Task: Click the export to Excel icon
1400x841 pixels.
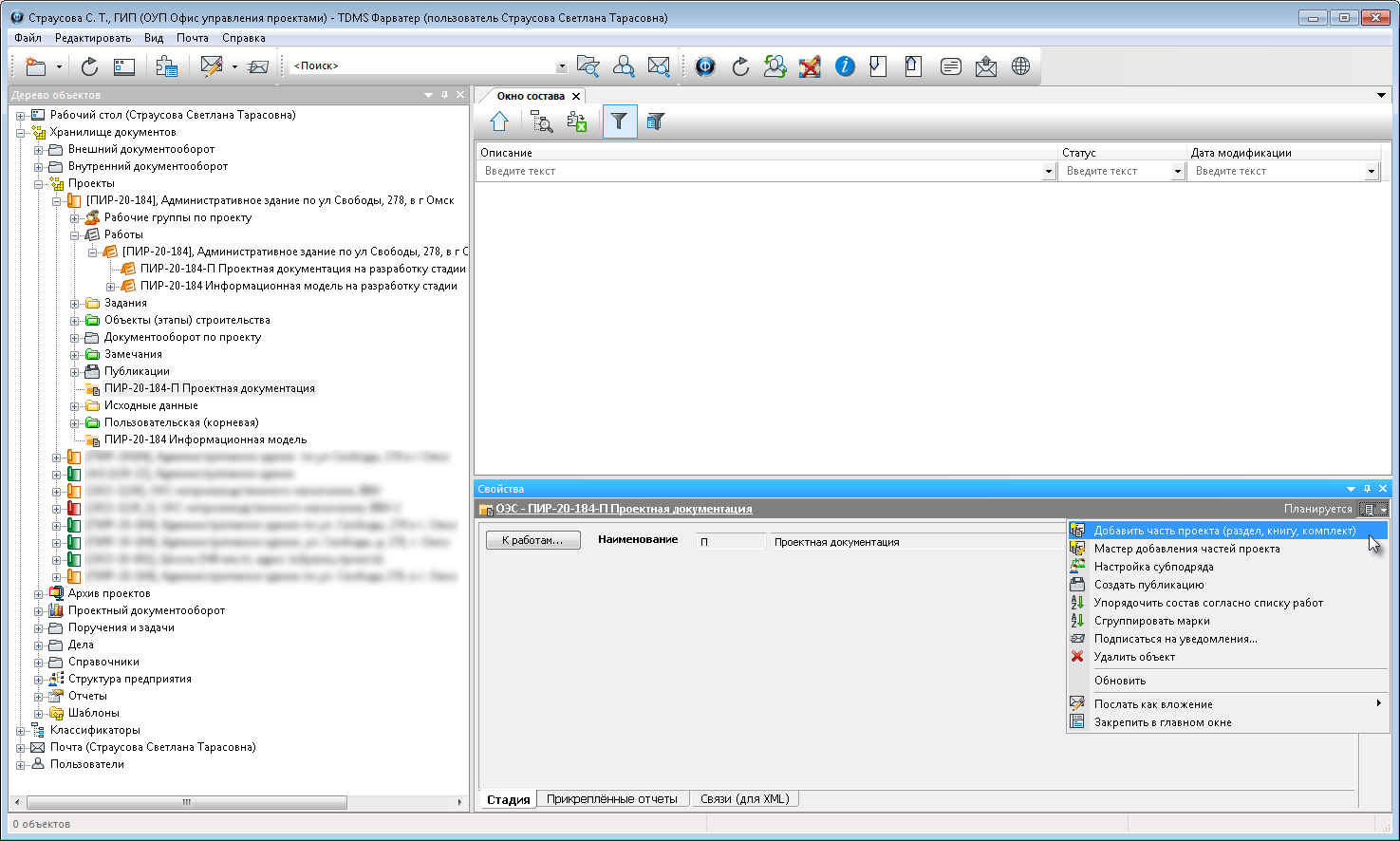Action: [x=576, y=121]
